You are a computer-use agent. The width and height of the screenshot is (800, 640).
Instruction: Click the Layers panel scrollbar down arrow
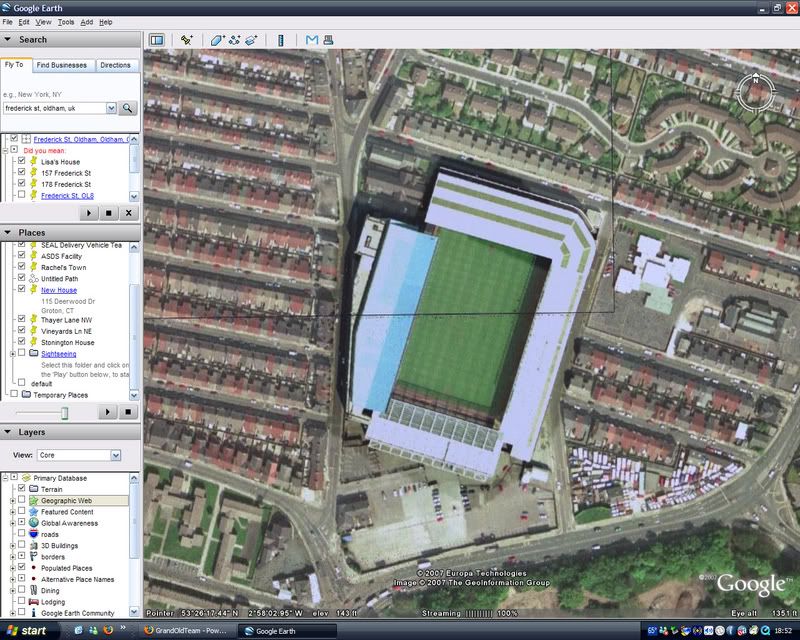pos(134,611)
